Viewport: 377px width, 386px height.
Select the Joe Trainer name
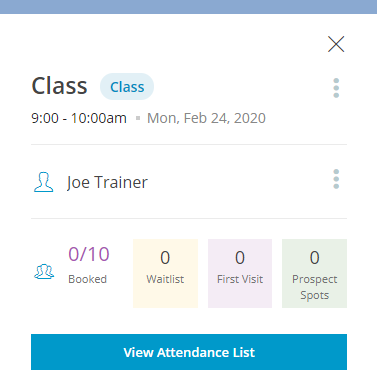(x=107, y=182)
